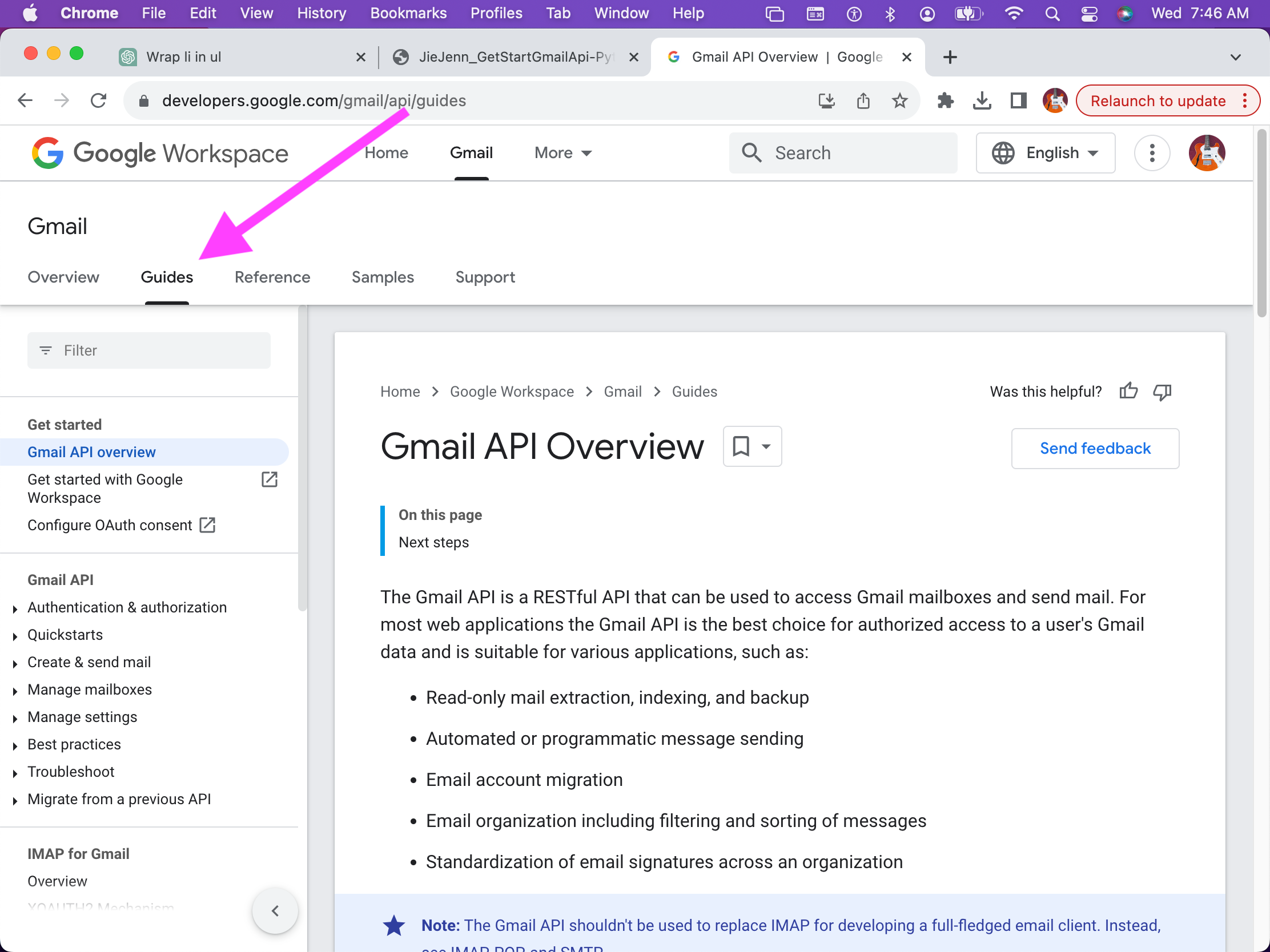
Task: Click the browser back arrow
Action: point(25,101)
